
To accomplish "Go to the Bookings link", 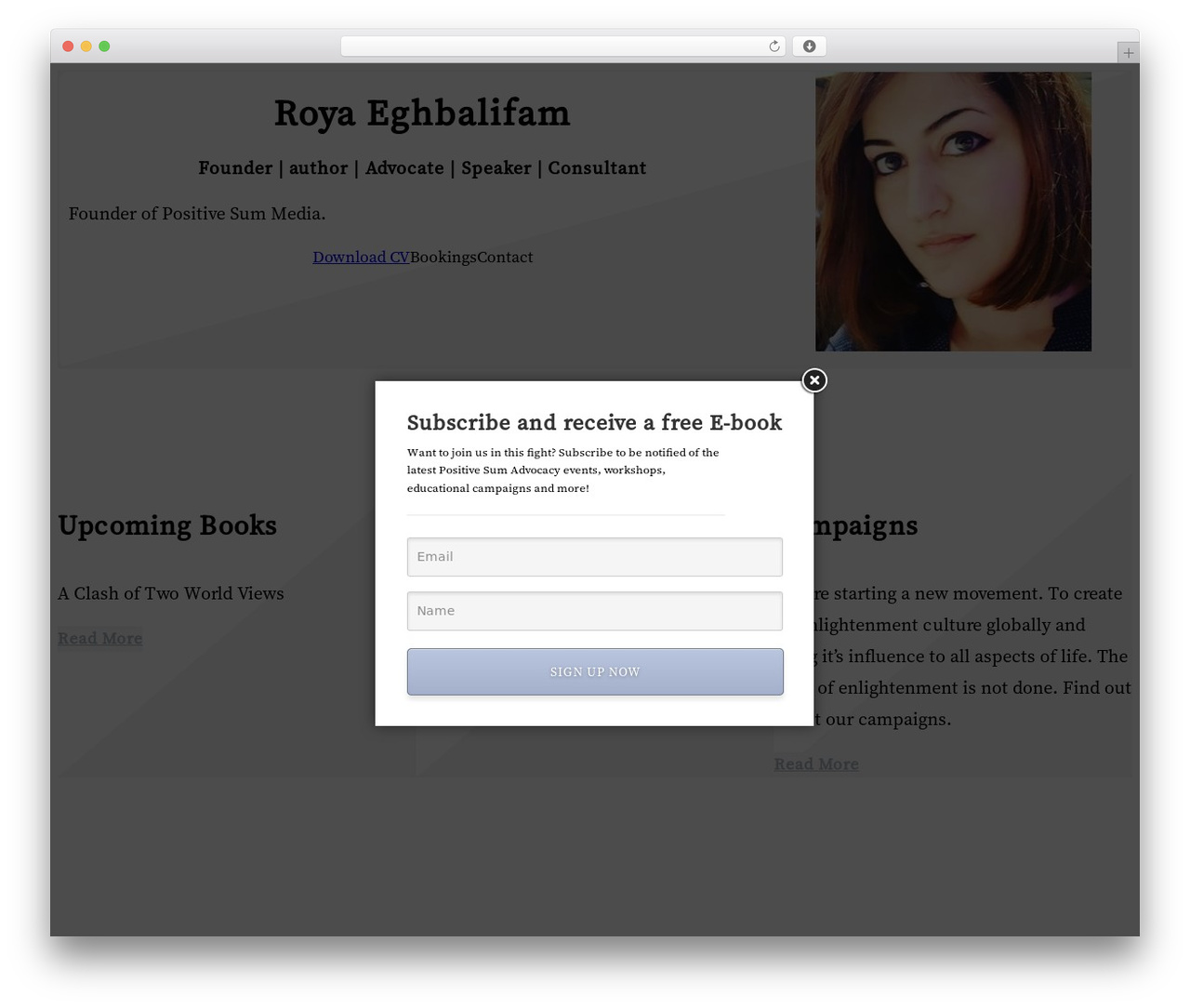I will (443, 257).
